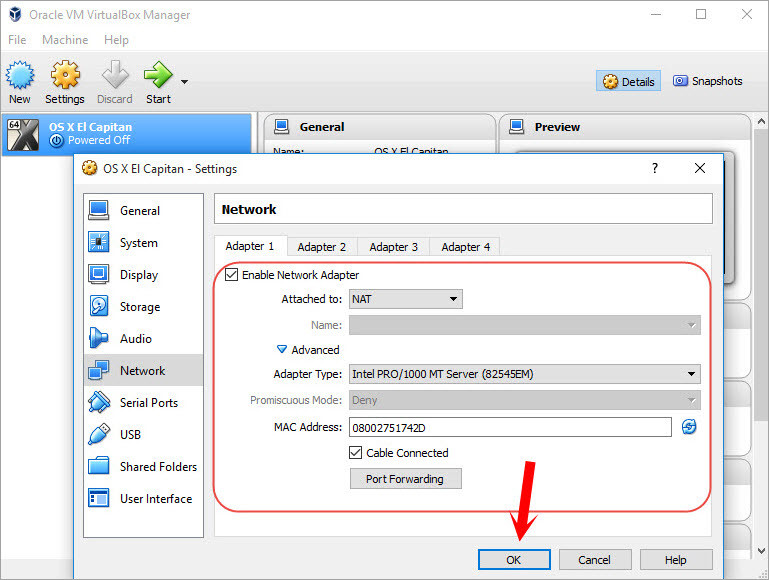Collapse the Advanced section triangle
The width and height of the screenshot is (769, 580).
[x=282, y=349]
